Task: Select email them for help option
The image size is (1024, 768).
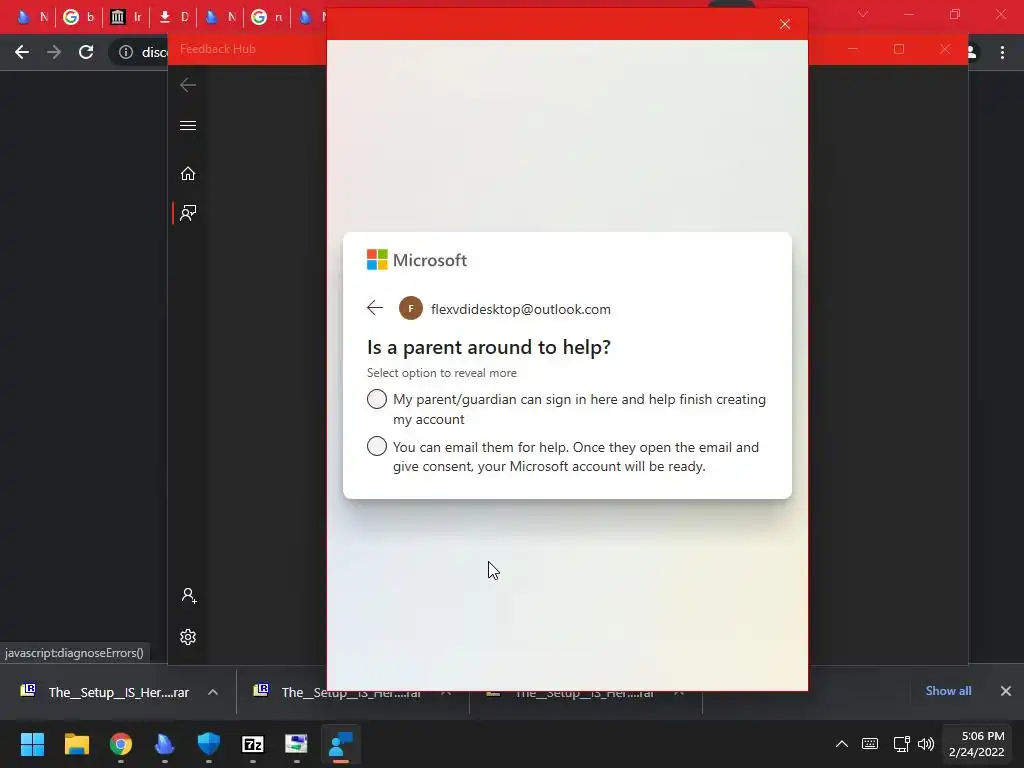Action: [x=377, y=446]
